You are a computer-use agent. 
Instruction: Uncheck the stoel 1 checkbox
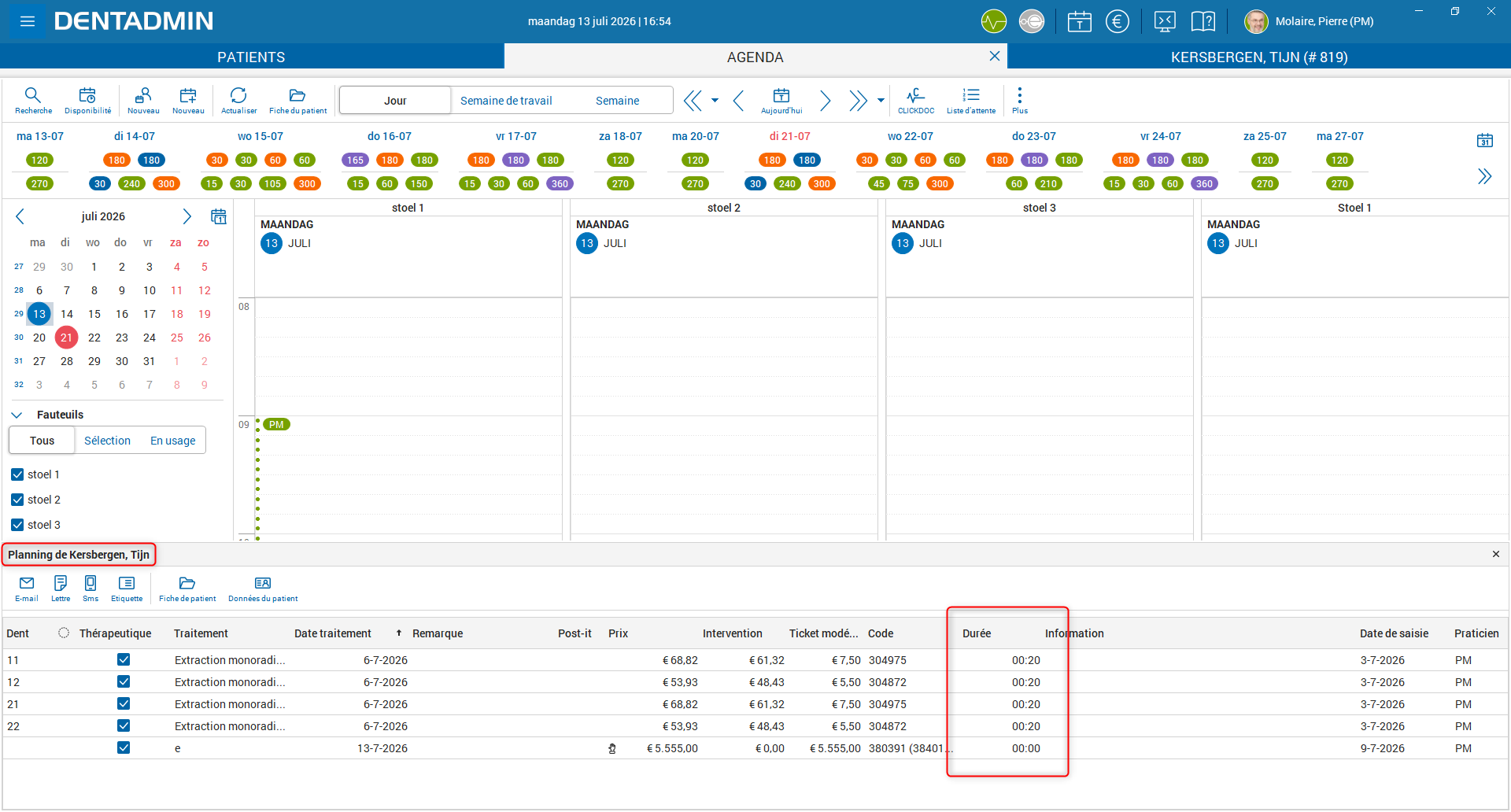(x=17, y=474)
